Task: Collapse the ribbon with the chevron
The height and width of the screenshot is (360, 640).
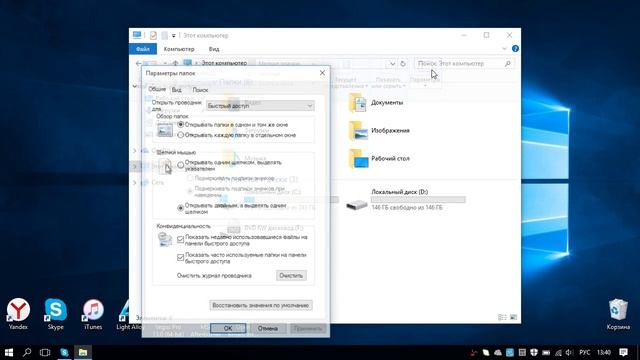Action: tap(504, 49)
